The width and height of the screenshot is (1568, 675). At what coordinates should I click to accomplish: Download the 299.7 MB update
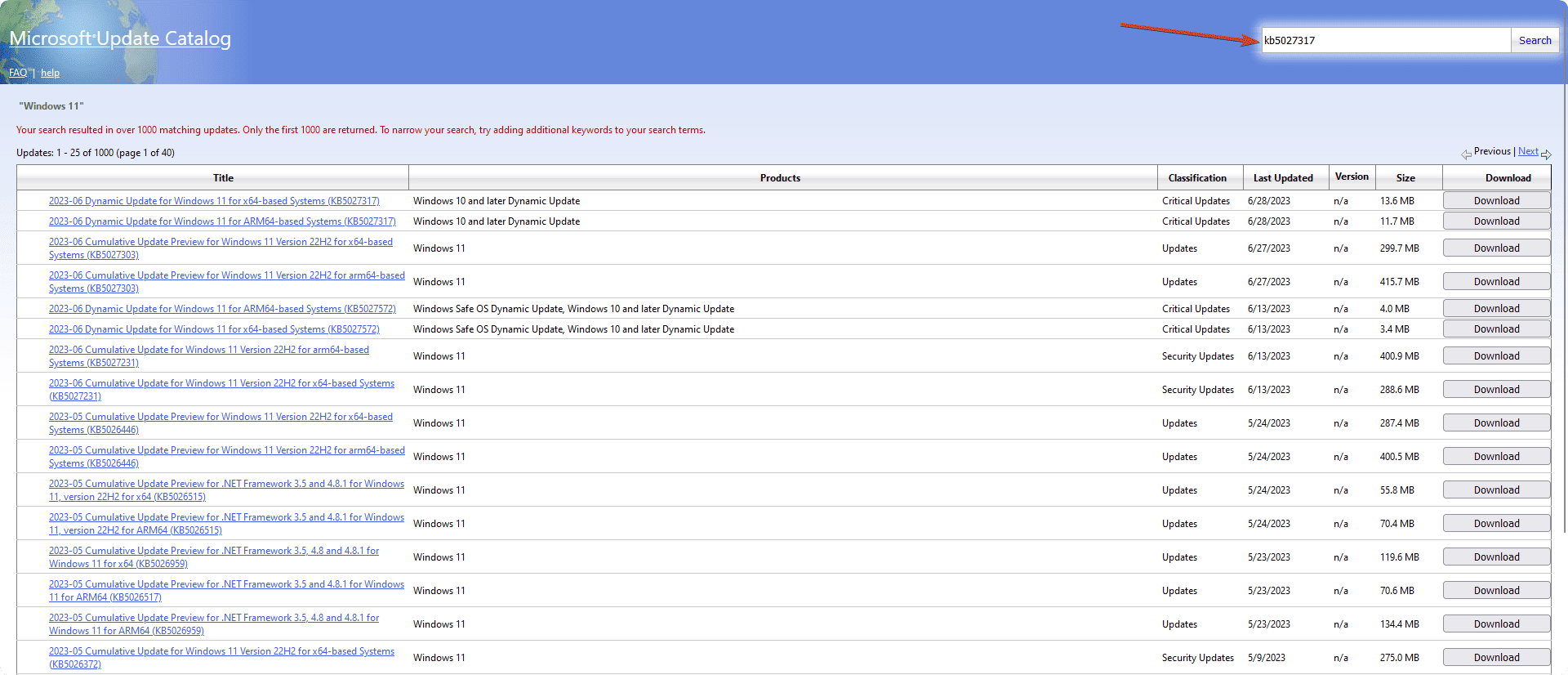[1496, 248]
